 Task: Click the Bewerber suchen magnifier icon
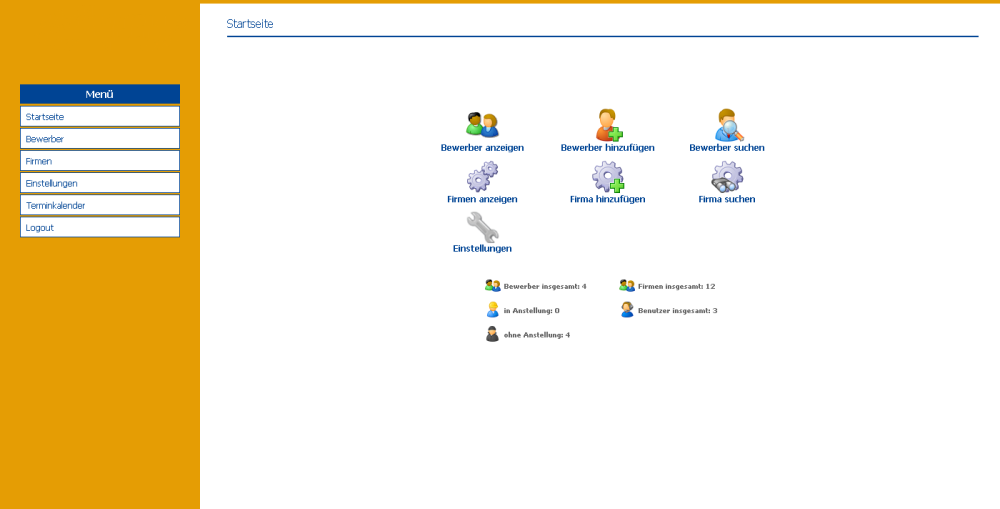pyautogui.click(x=728, y=125)
